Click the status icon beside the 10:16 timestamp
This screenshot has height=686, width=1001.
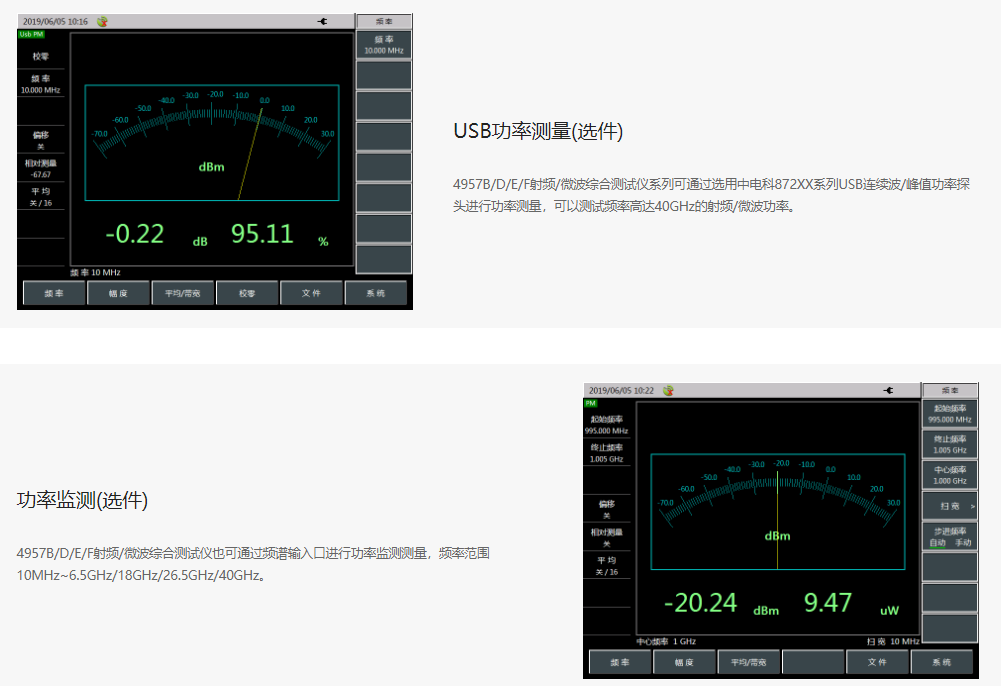[103, 21]
